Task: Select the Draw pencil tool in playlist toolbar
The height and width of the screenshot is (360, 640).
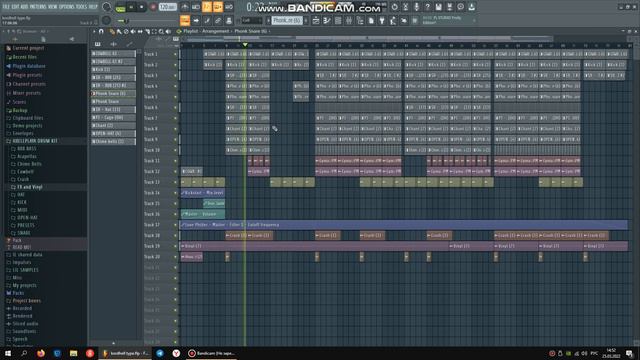Action: pyautogui.click(x=112, y=31)
